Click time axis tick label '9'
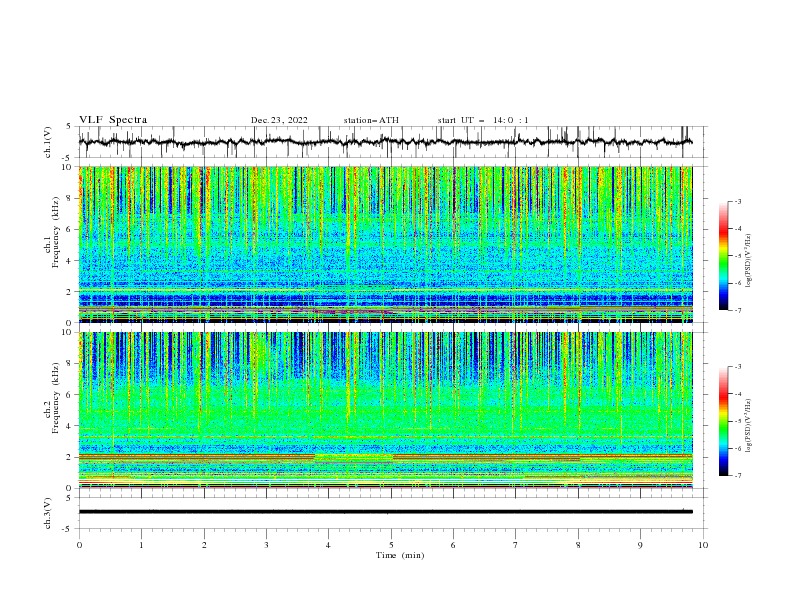 click(x=640, y=545)
